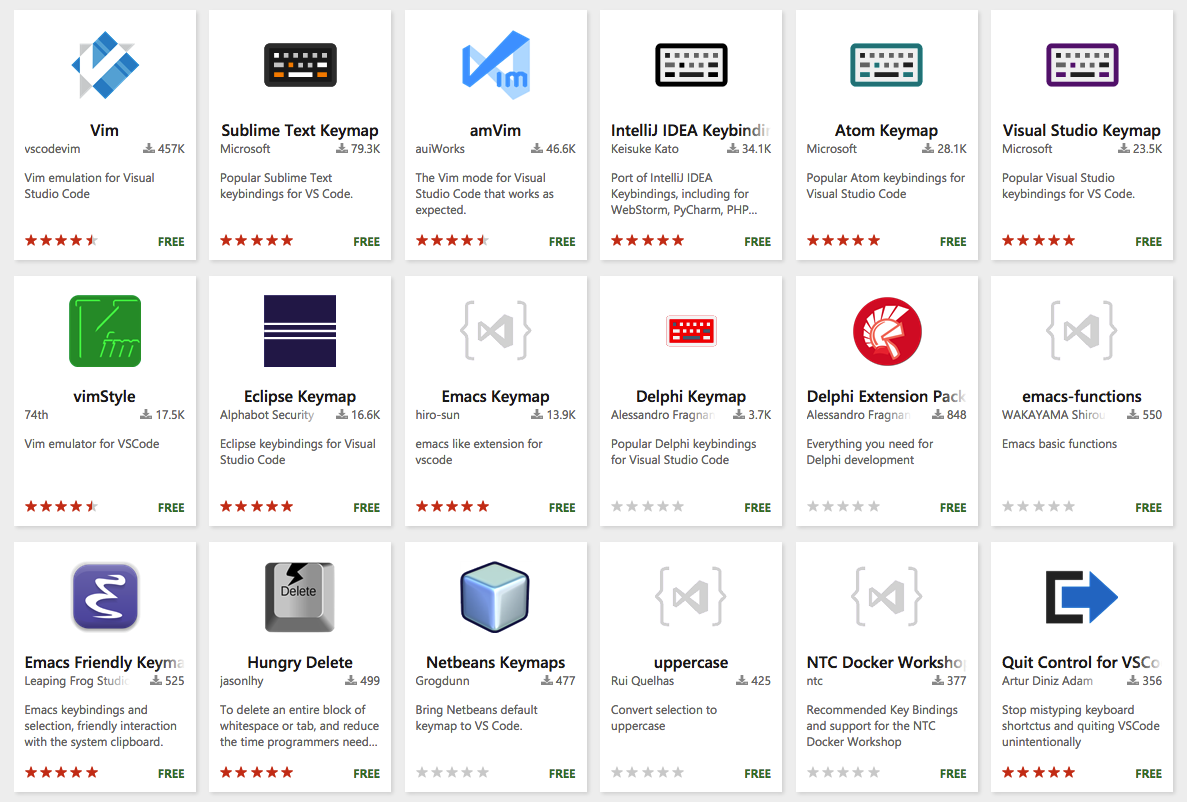This screenshot has height=802, width=1187.
Task: Select publisher Artur Diniz Adam
Action: pyautogui.click(x=1047, y=681)
